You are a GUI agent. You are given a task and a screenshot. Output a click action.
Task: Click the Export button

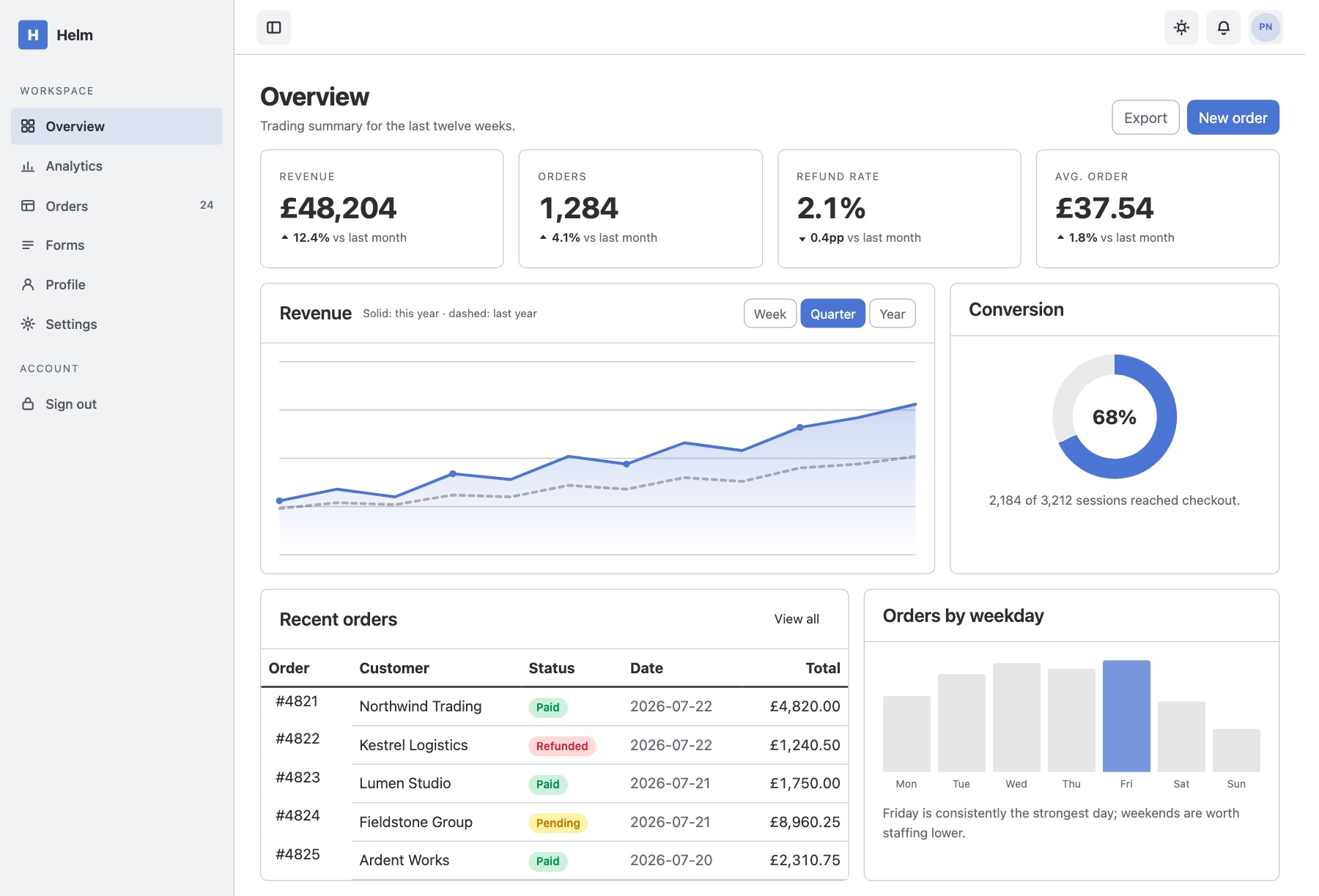coord(1145,117)
